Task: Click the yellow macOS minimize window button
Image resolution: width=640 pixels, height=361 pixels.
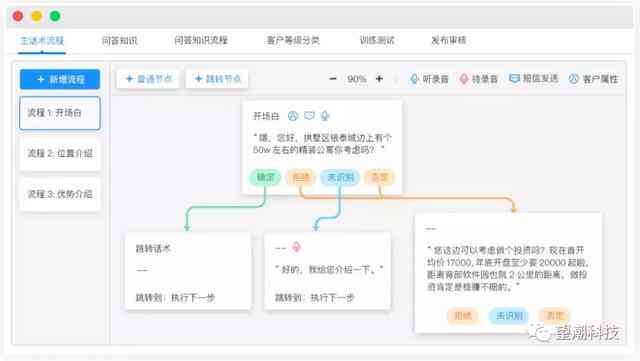Action: tap(37, 16)
